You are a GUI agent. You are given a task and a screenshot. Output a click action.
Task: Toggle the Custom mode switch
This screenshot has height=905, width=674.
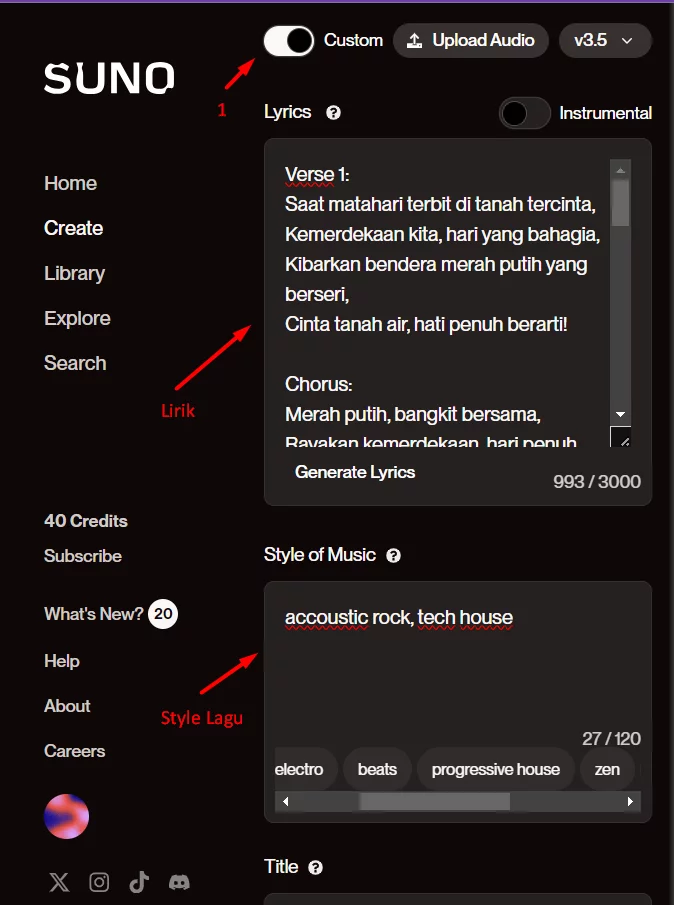point(289,41)
